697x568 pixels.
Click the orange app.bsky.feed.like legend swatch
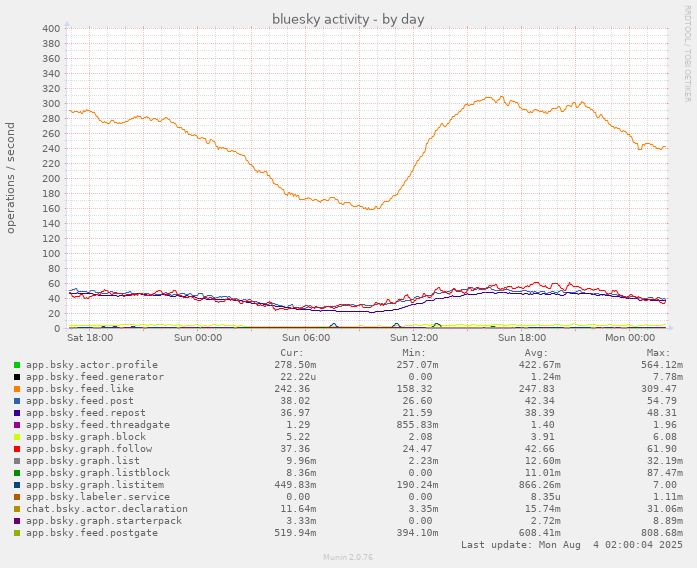click(17, 389)
